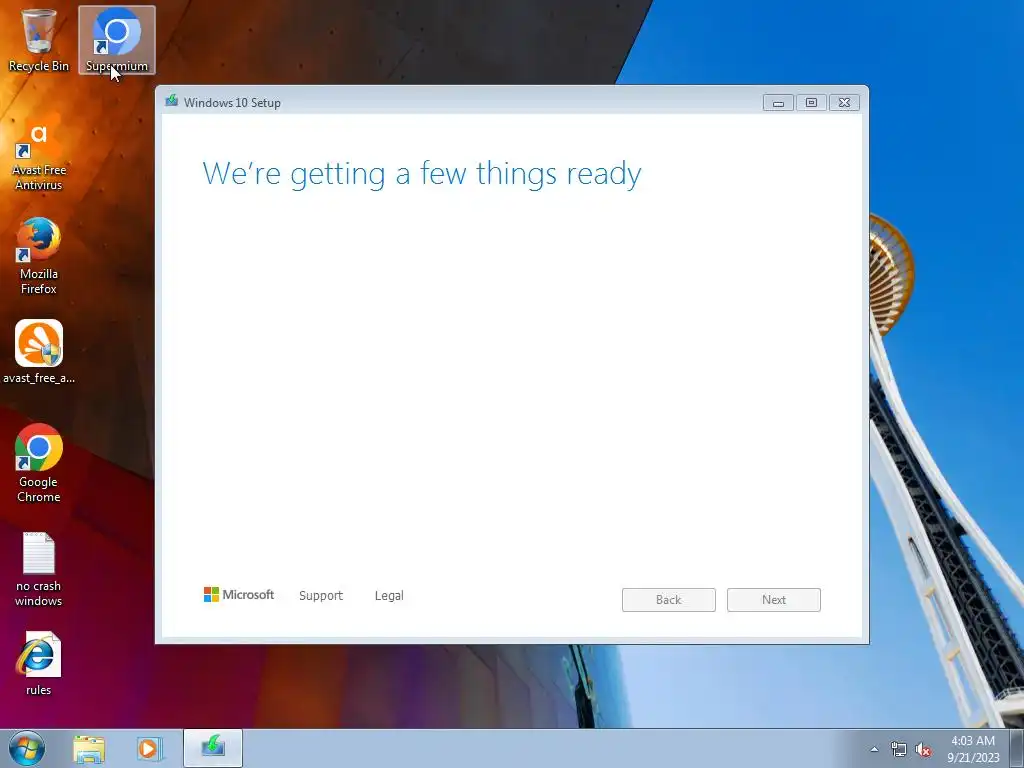Screen dimensions: 1024x768
Task: Close the Windows 10 Setup window
Action: (x=844, y=103)
